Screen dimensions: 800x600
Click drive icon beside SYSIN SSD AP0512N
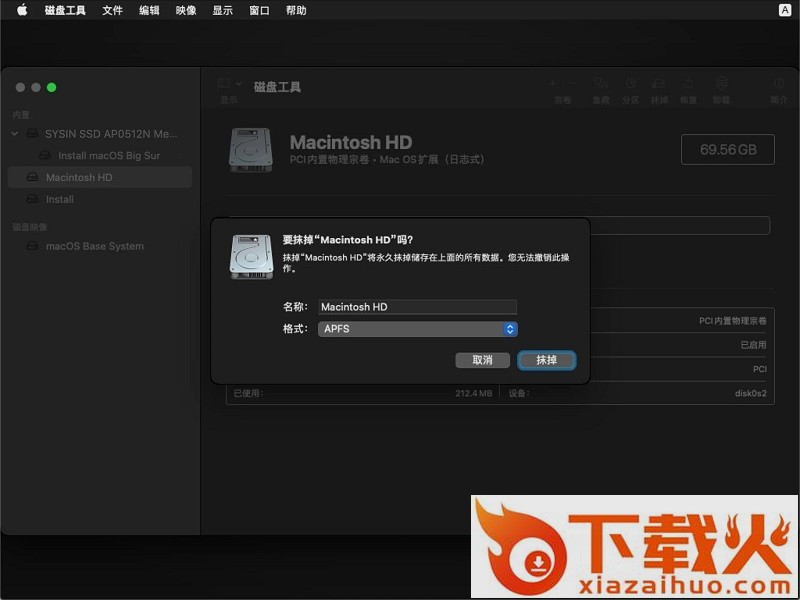32,134
